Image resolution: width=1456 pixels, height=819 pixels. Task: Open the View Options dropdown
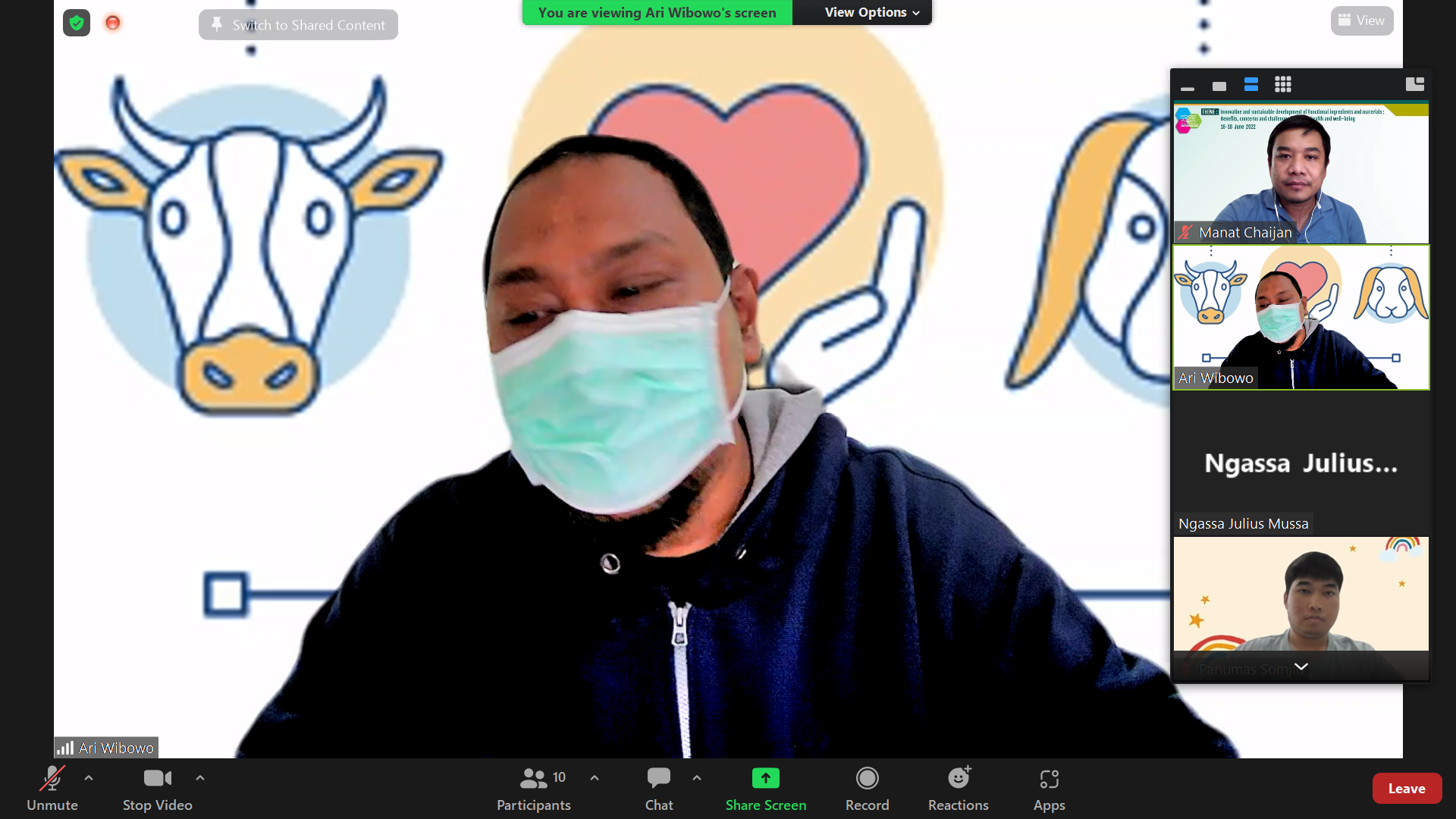(871, 12)
